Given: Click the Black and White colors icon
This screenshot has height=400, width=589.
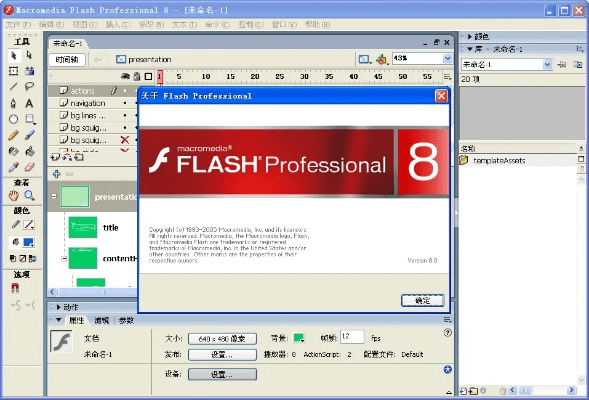Looking at the screenshot, I should point(12,258).
